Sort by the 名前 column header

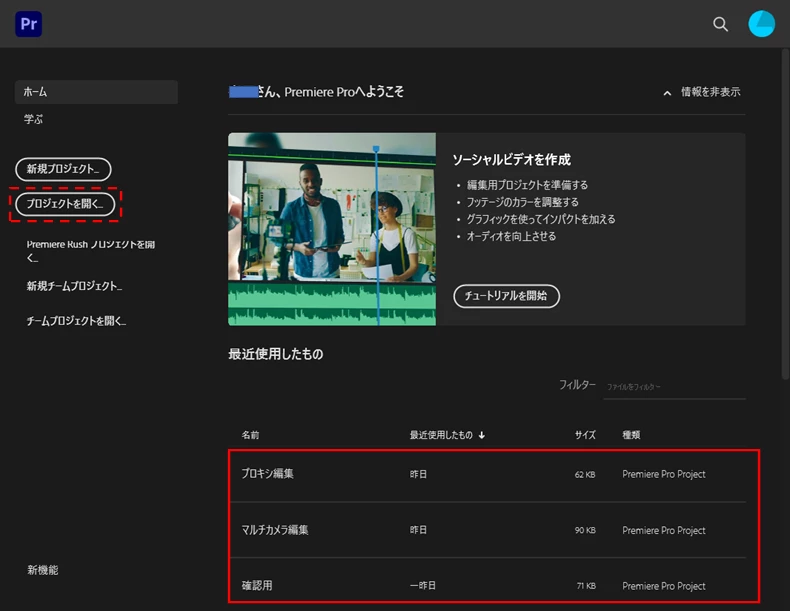[x=250, y=435]
